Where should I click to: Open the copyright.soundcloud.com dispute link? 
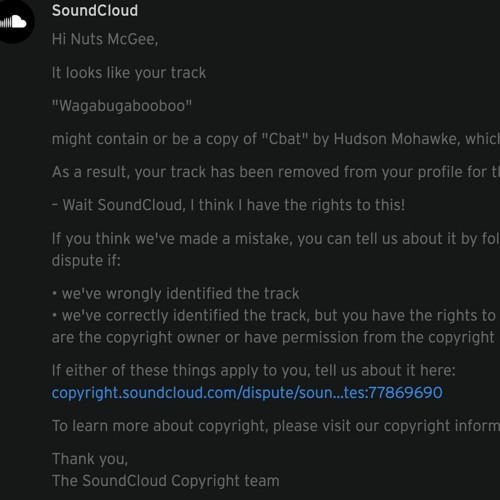pos(247,393)
